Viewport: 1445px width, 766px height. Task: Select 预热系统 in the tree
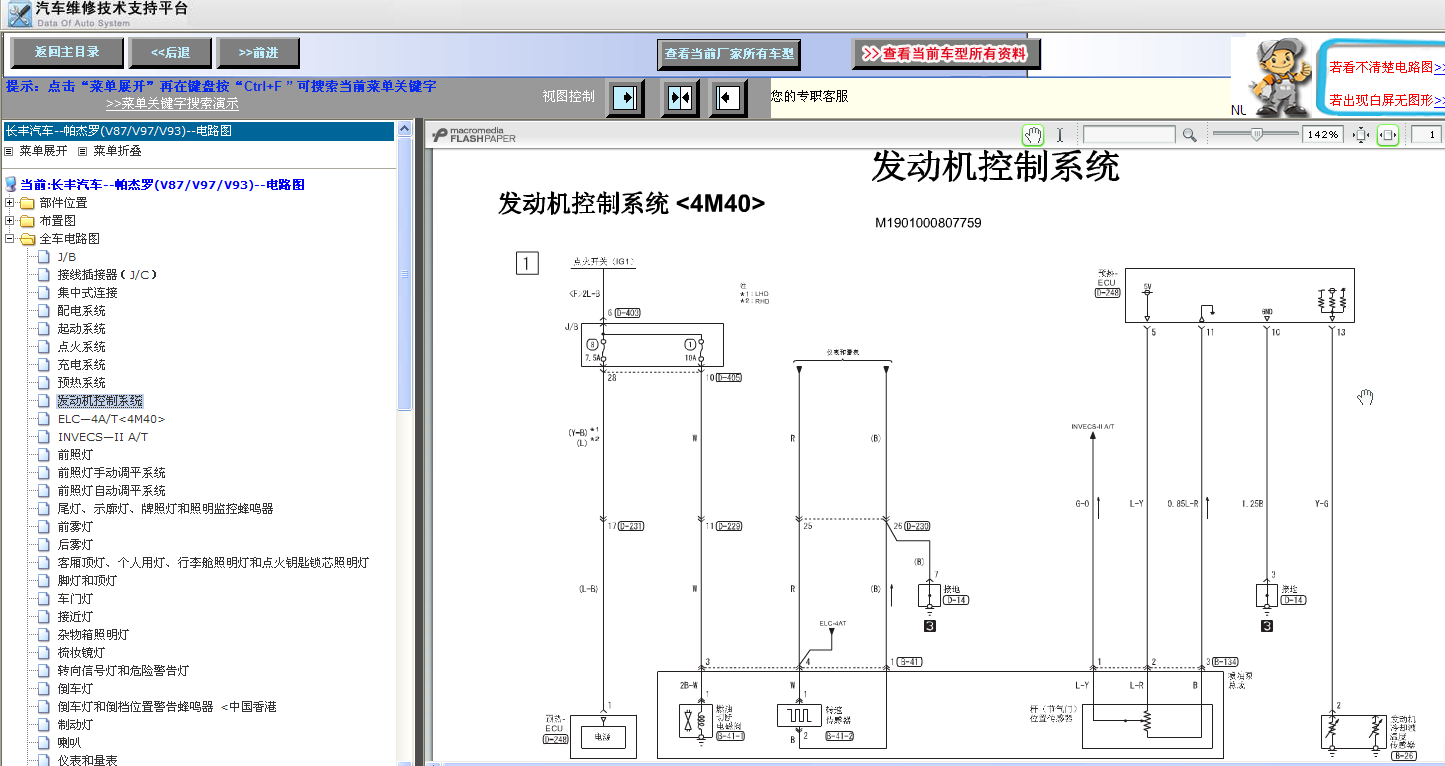tap(82, 383)
